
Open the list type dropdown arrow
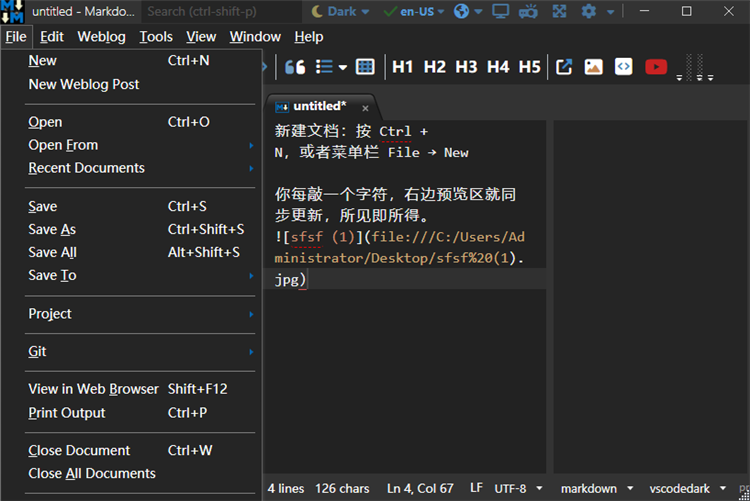click(x=342, y=67)
